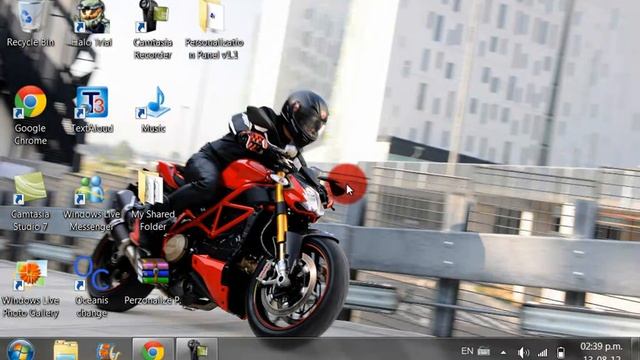The image size is (640, 360).
Task: Open Windows Explorer from the taskbar
Action: [x=65, y=350]
